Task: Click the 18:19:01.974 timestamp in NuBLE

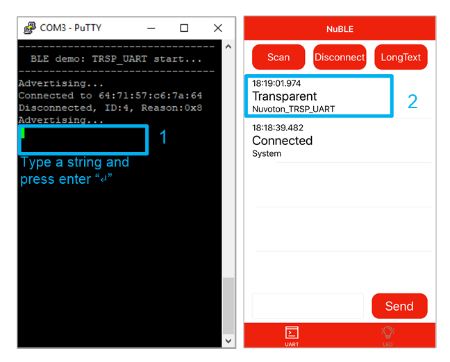Action: tap(276, 83)
